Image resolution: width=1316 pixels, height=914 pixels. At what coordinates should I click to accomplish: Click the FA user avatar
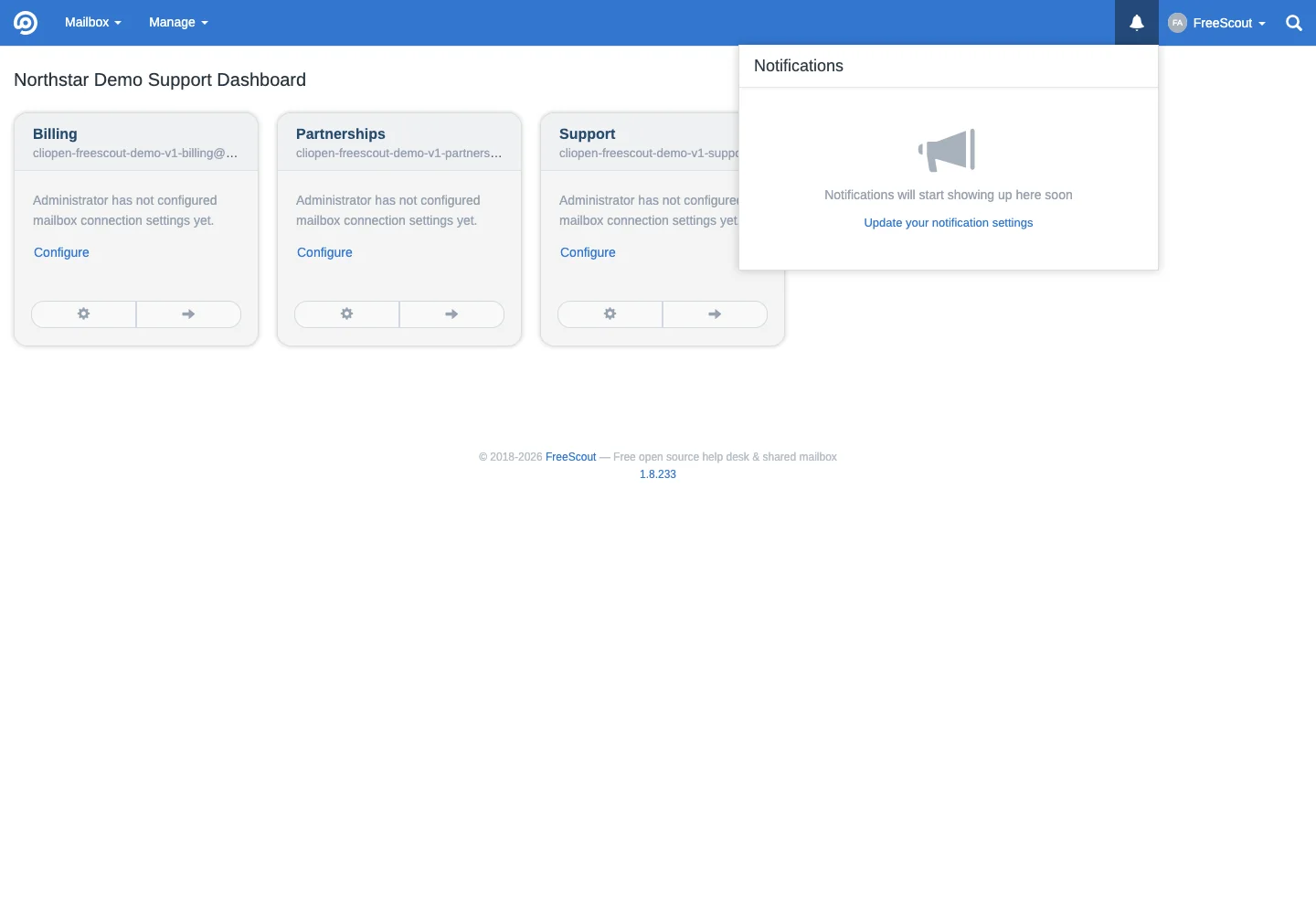click(x=1177, y=23)
